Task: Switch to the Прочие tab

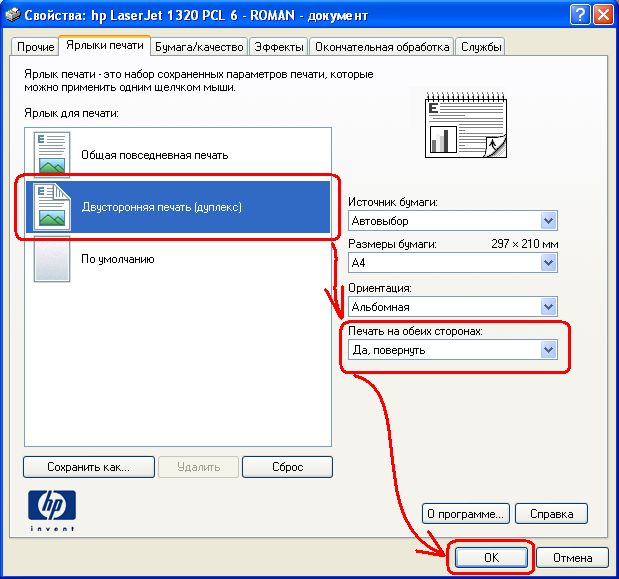Action: tap(35, 47)
